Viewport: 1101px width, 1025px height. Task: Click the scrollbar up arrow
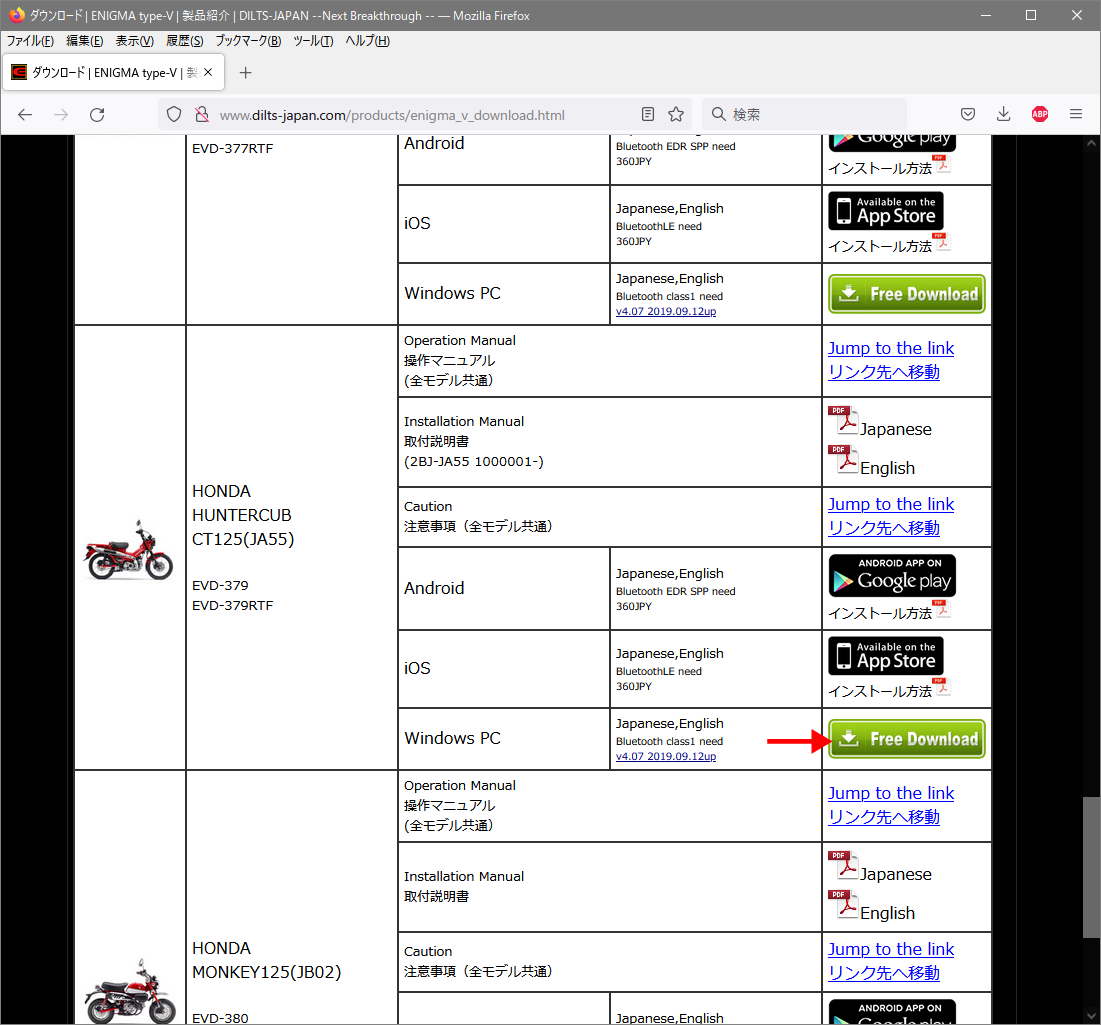click(x=1090, y=143)
